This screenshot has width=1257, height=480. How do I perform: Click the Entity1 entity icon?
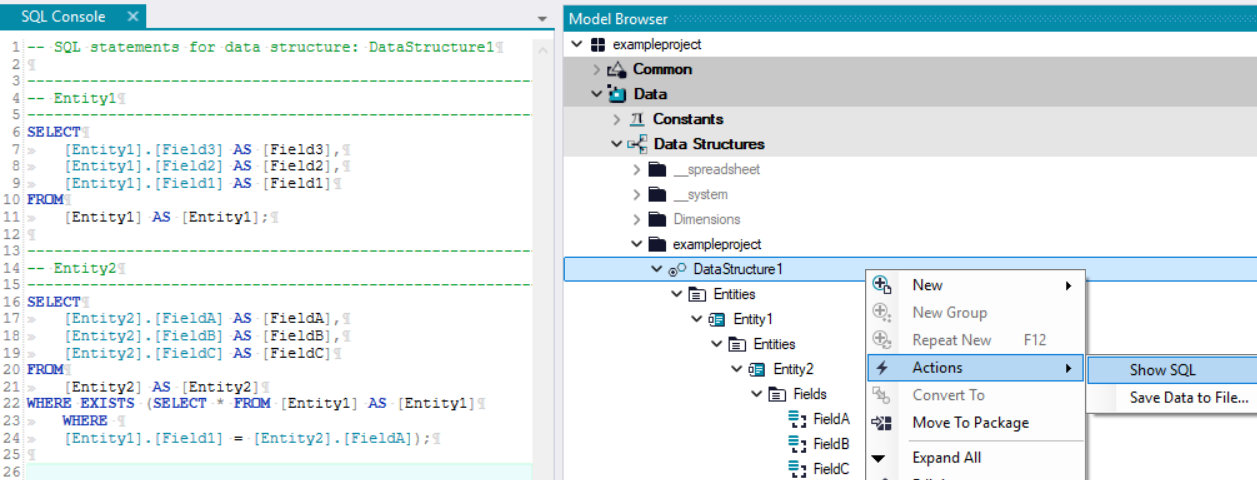pos(717,319)
